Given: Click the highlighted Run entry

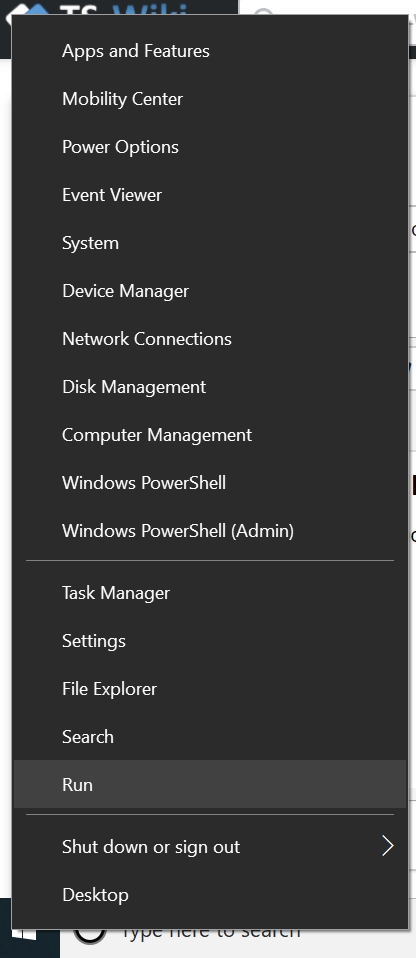Looking at the screenshot, I should click(210, 784).
